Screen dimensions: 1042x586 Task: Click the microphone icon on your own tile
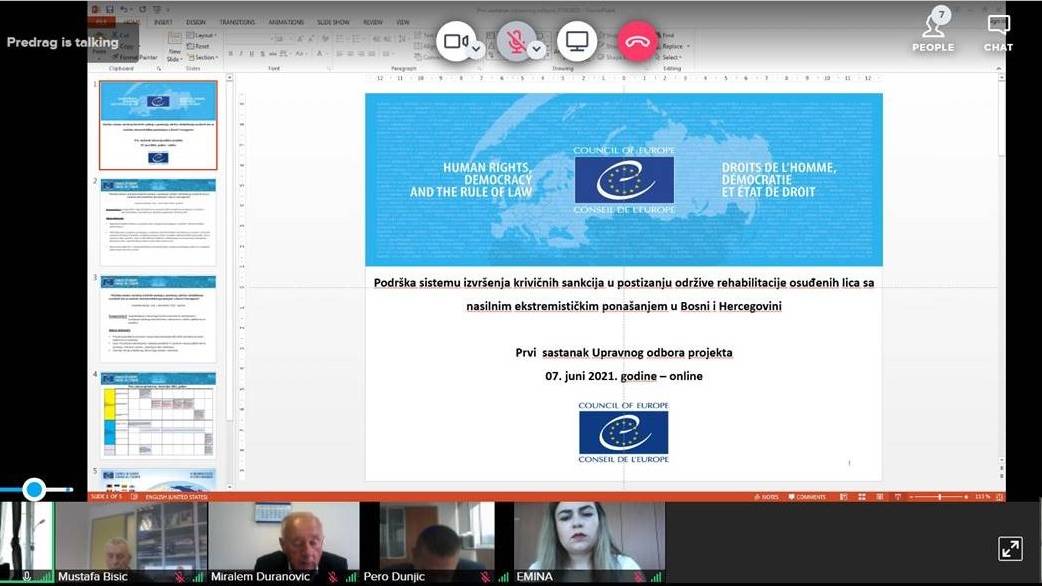click(x=26, y=577)
